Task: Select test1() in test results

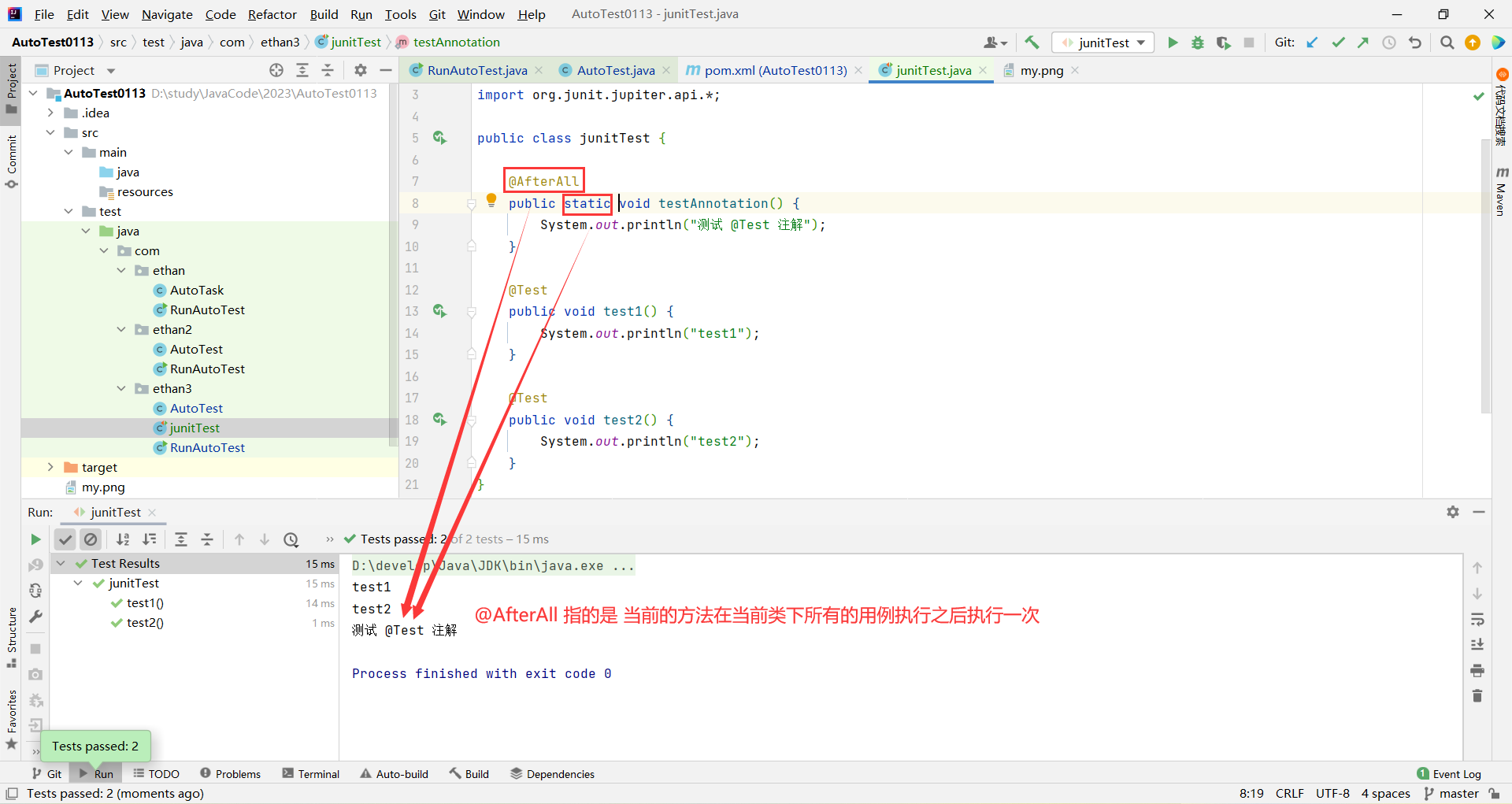Action: pyautogui.click(x=145, y=603)
